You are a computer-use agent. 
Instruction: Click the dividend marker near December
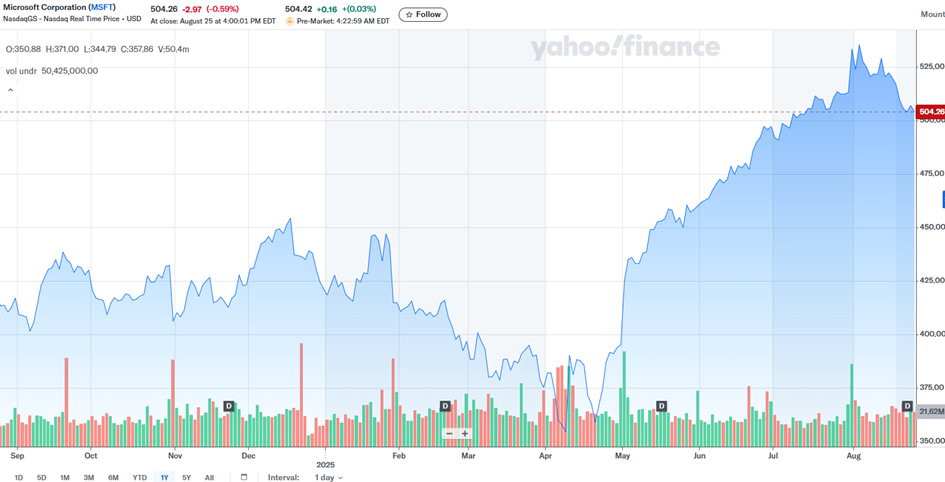click(229, 406)
